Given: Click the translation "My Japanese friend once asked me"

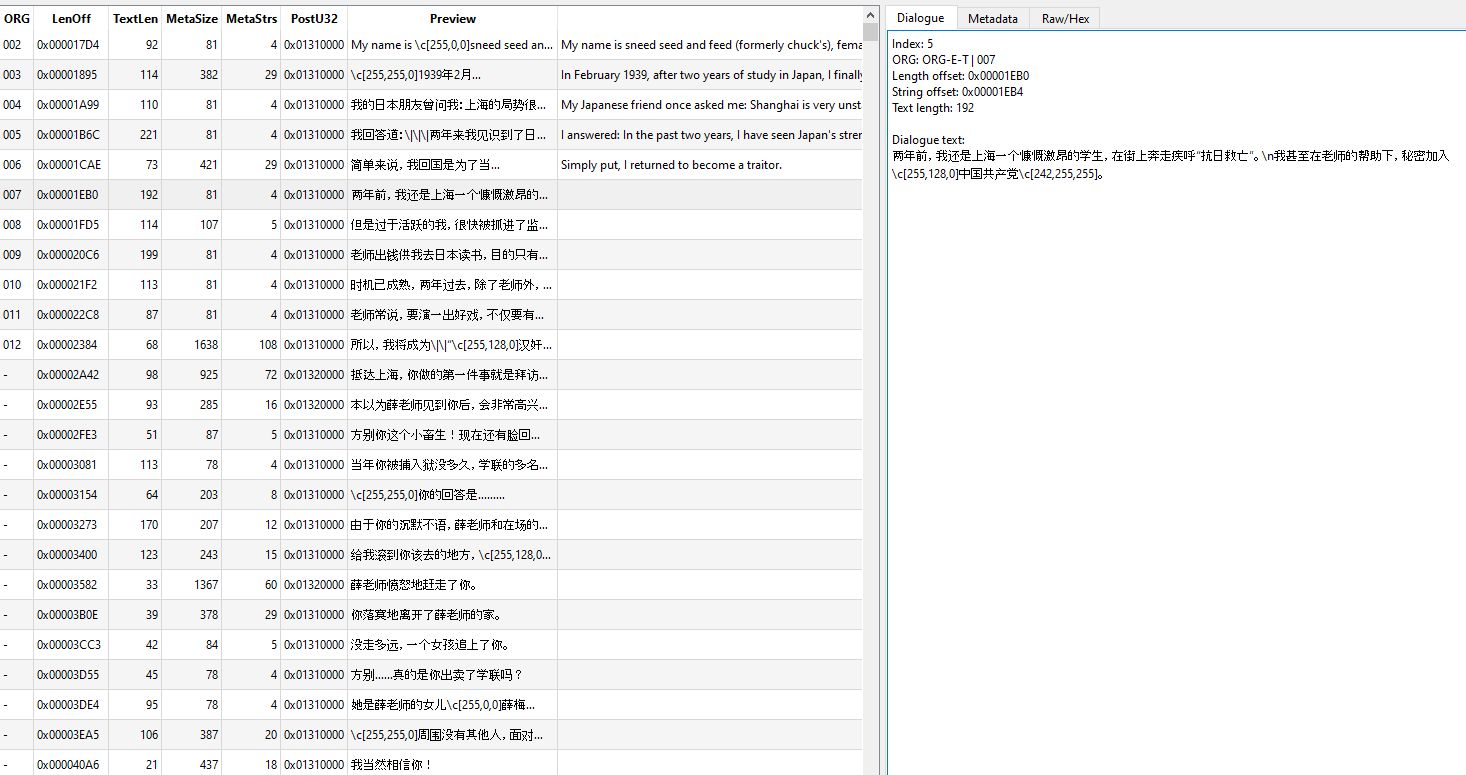Looking at the screenshot, I should [x=710, y=105].
